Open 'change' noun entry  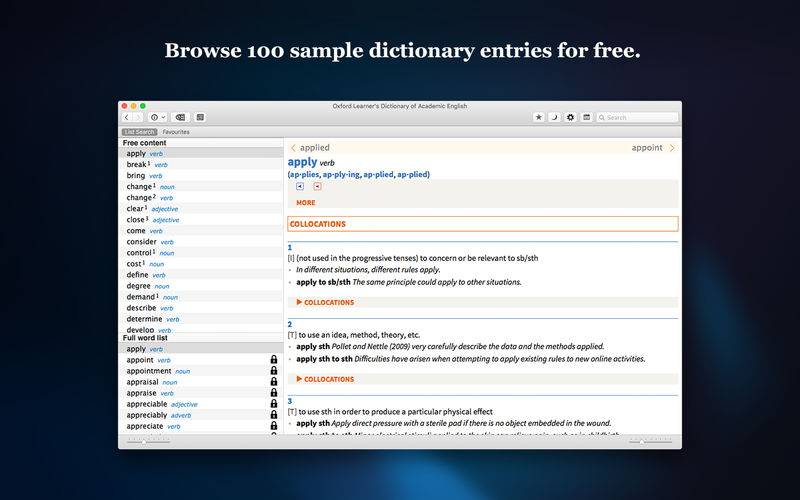201,187
